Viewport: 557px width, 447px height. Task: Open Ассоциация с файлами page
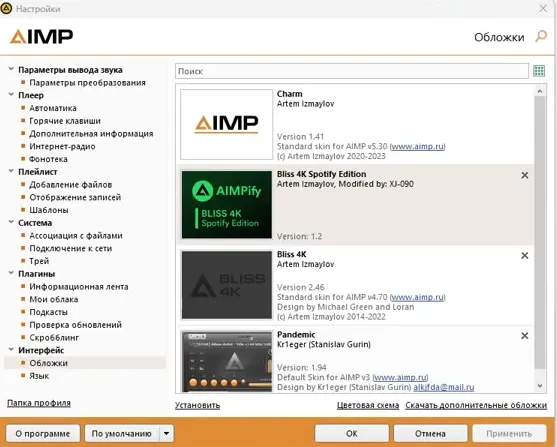76,236
